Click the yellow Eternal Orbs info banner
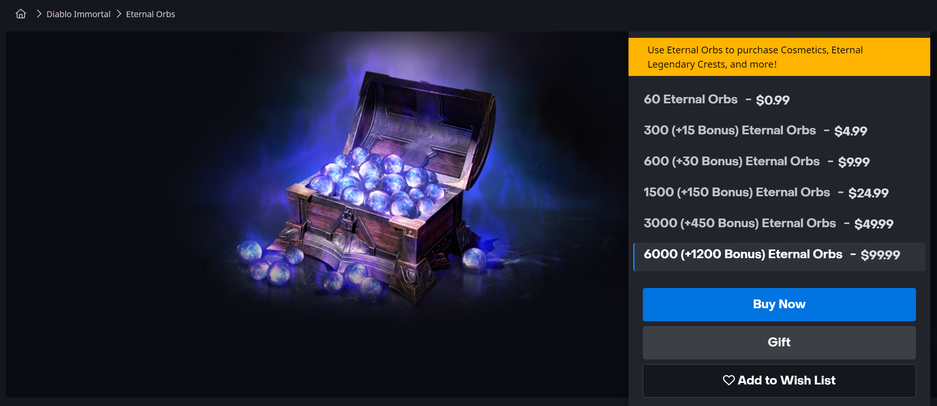The height and width of the screenshot is (406, 937). tap(783, 57)
